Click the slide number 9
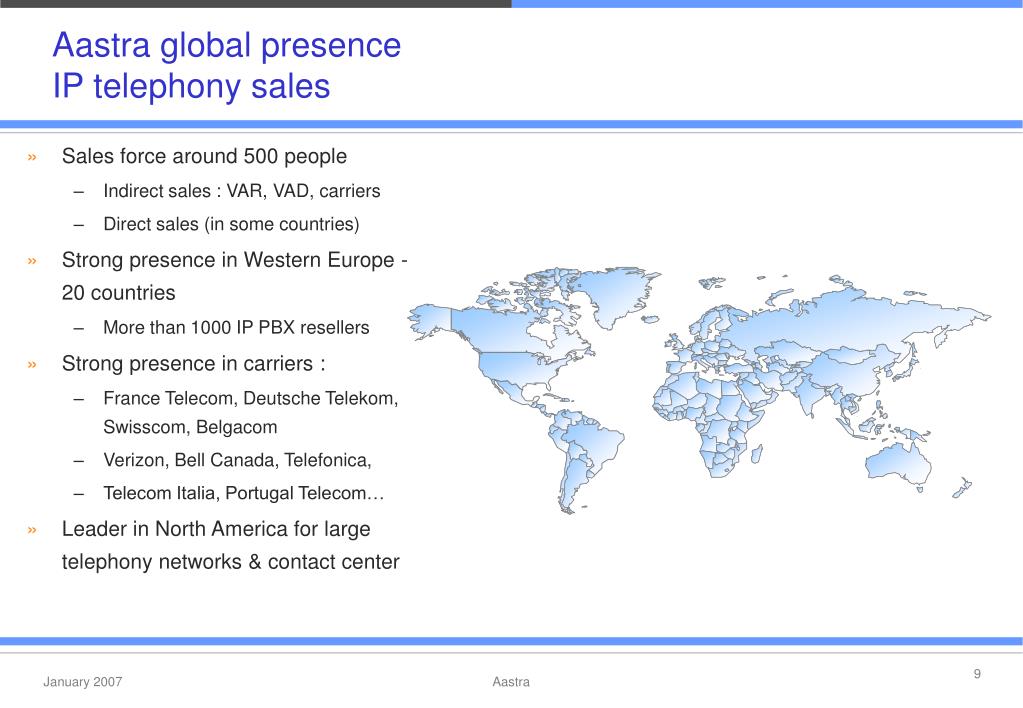 click(977, 673)
